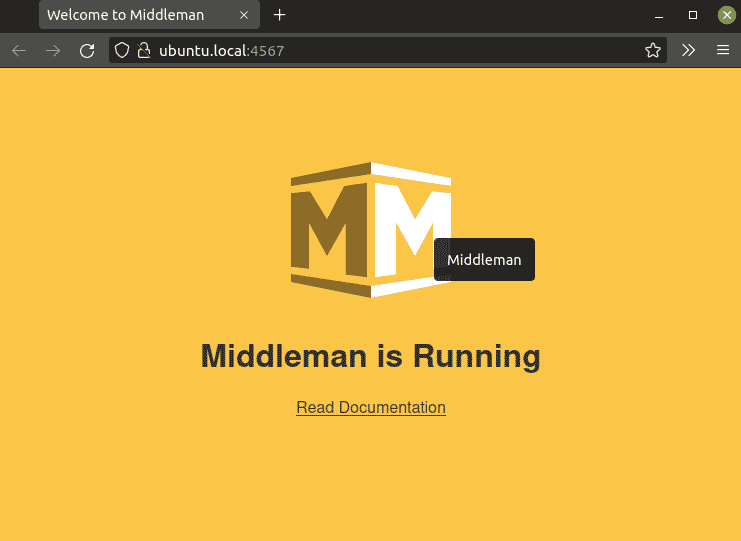
Task: Click the insecure connection padlock icon
Action: coord(144,50)
